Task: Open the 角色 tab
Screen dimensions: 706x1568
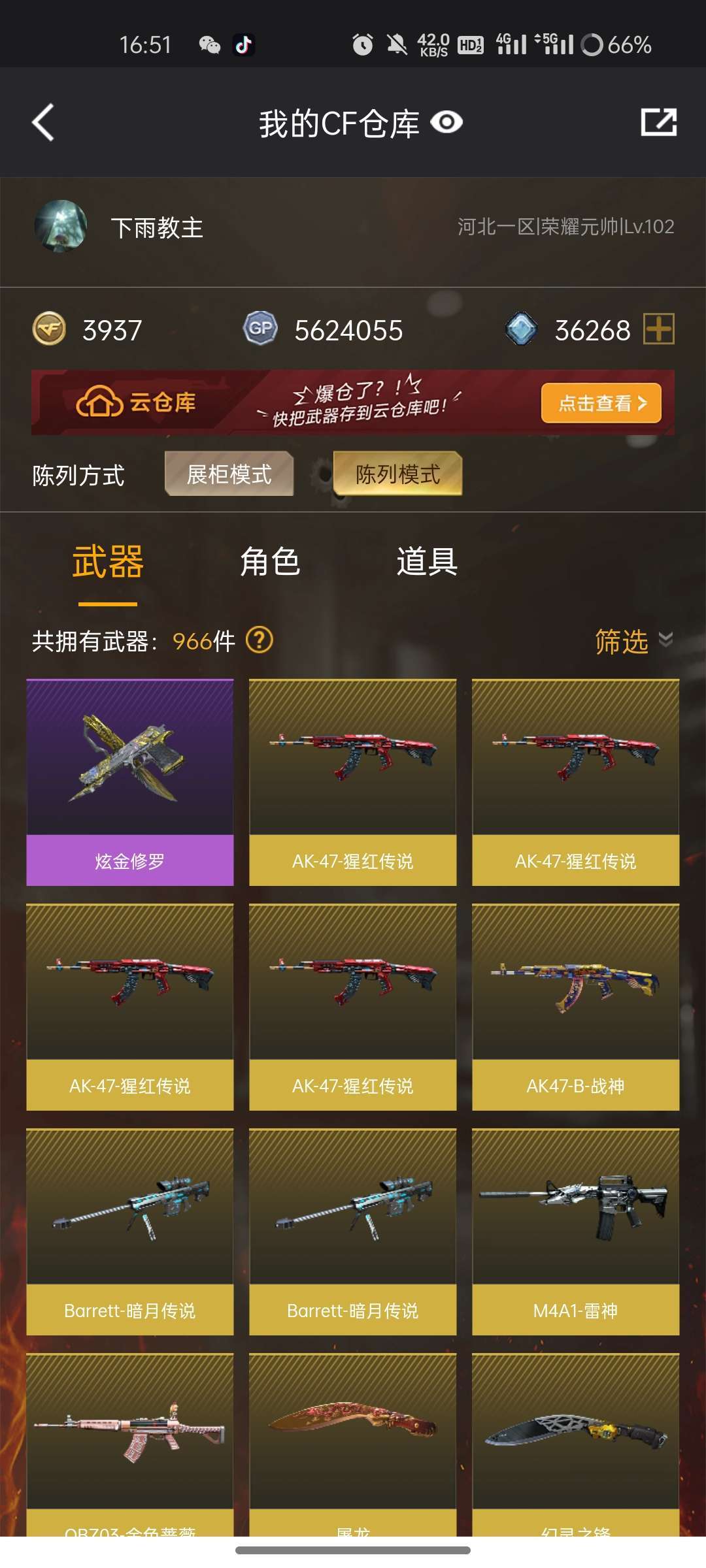Action: [x=269, y=562]
